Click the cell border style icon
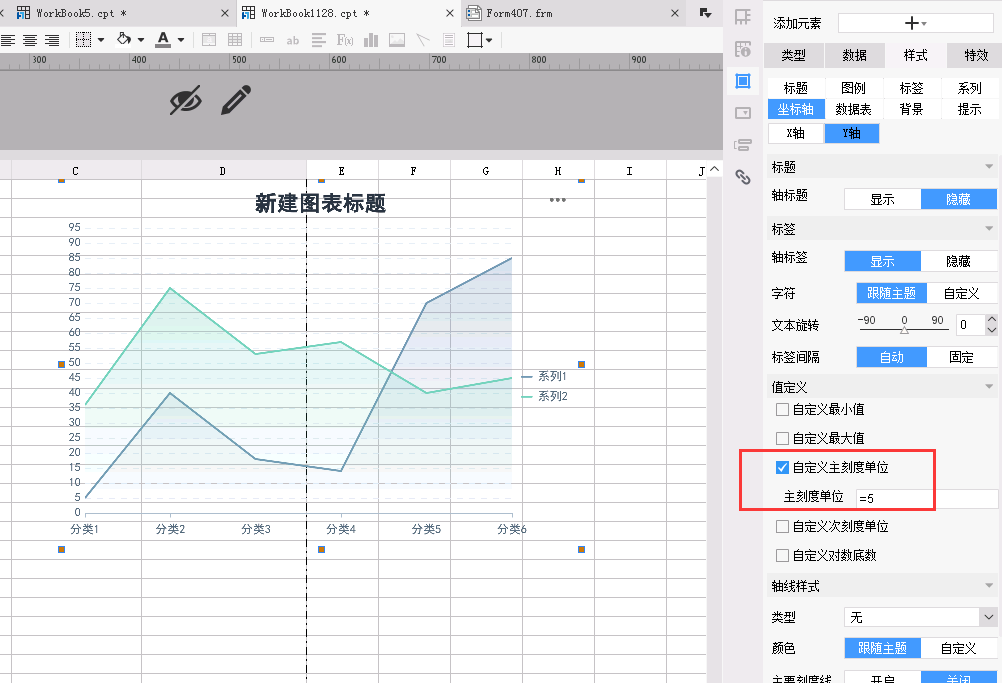 (x=83, y=40)
